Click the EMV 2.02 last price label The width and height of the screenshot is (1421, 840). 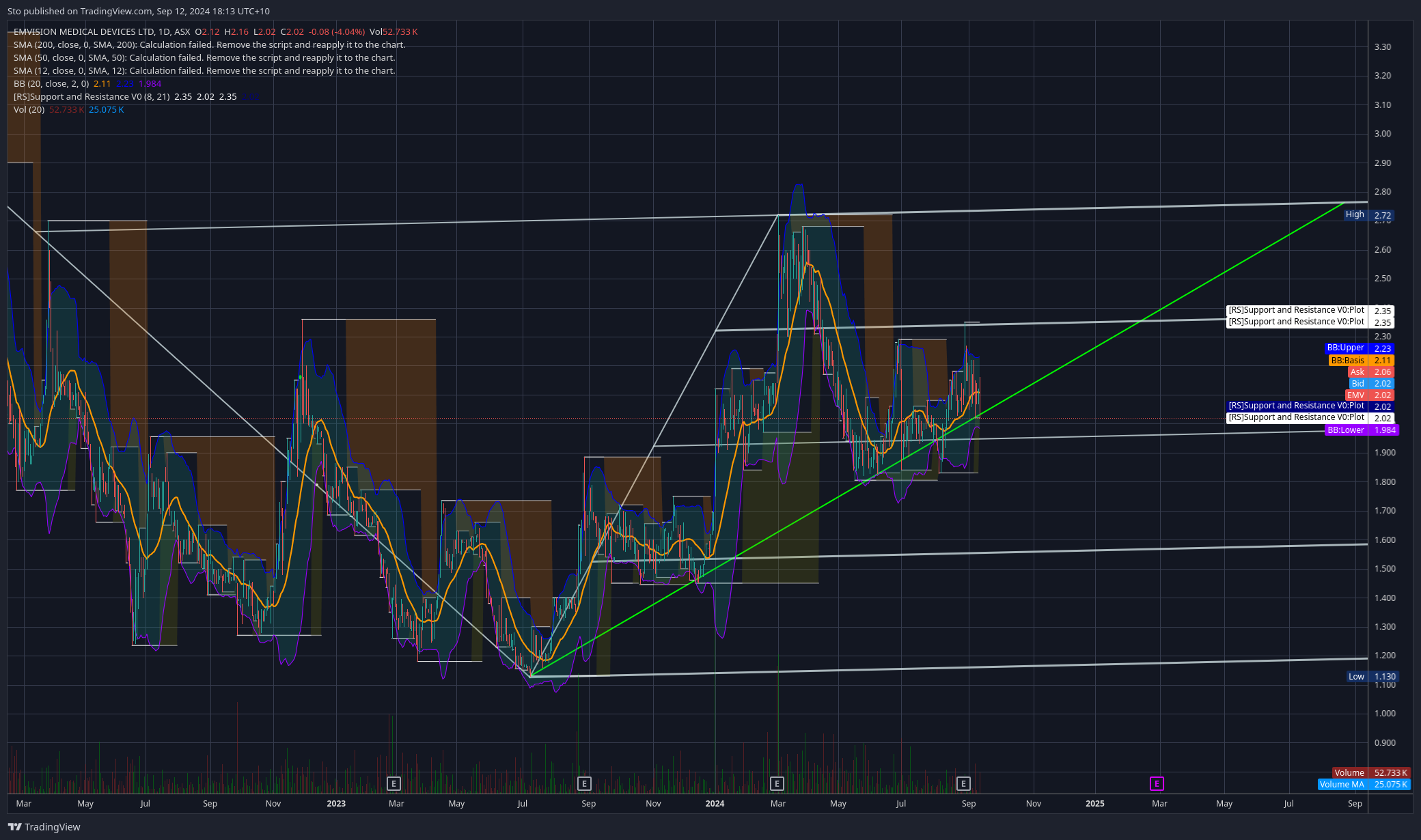pos(1370,395)
